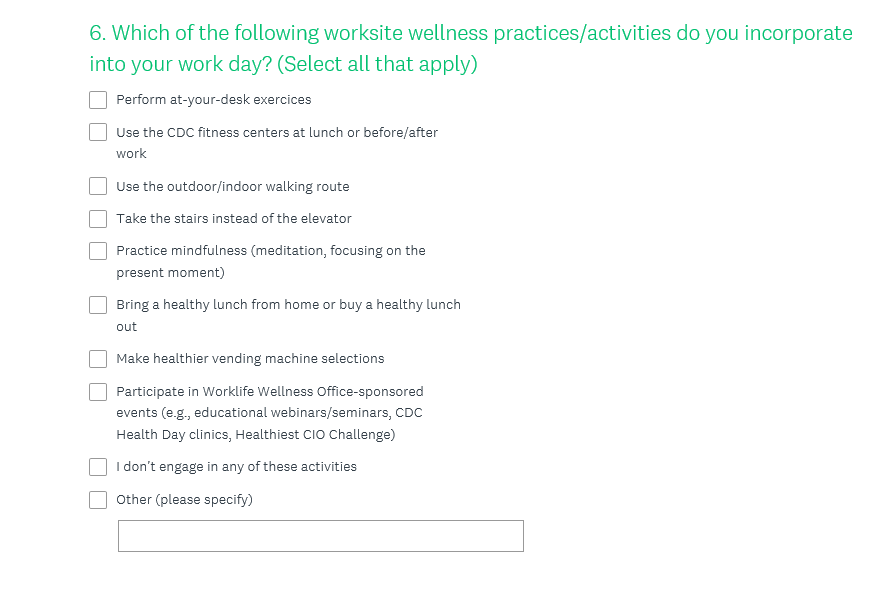This screenshot has width=877, height=600.
Task: Enable 'Take the stairs instead of the elevator' checkbox
Action: click(98, 218)
